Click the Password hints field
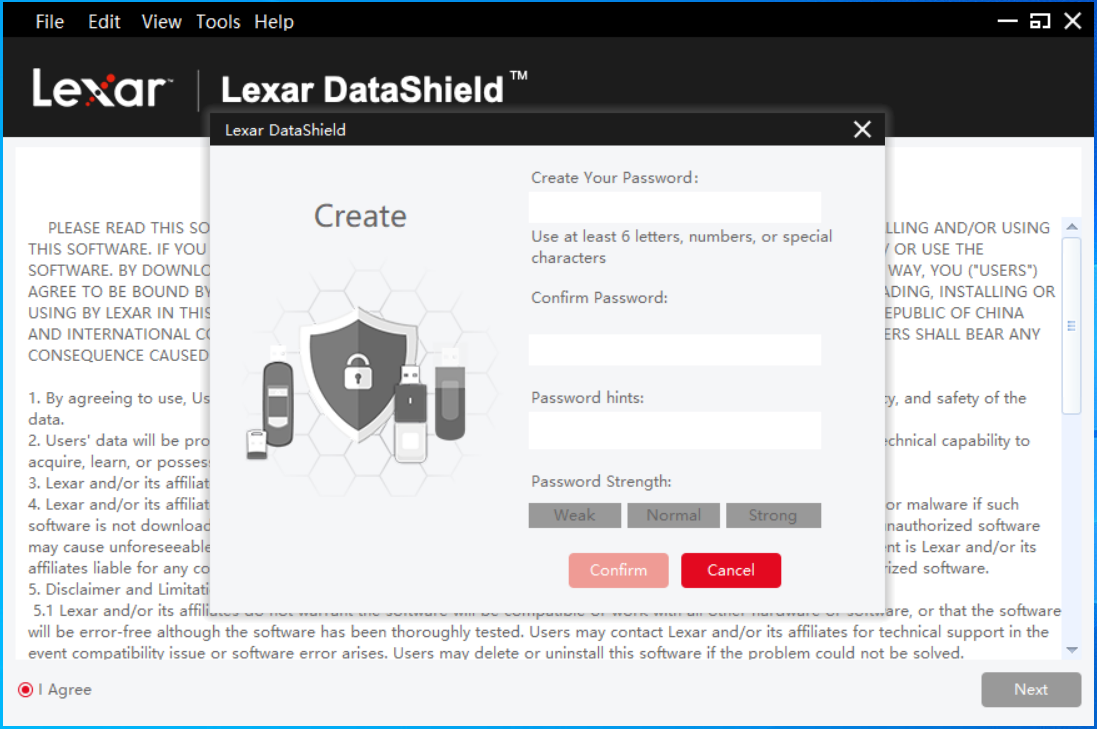The image size is (1097, 729). coord(675,430)
